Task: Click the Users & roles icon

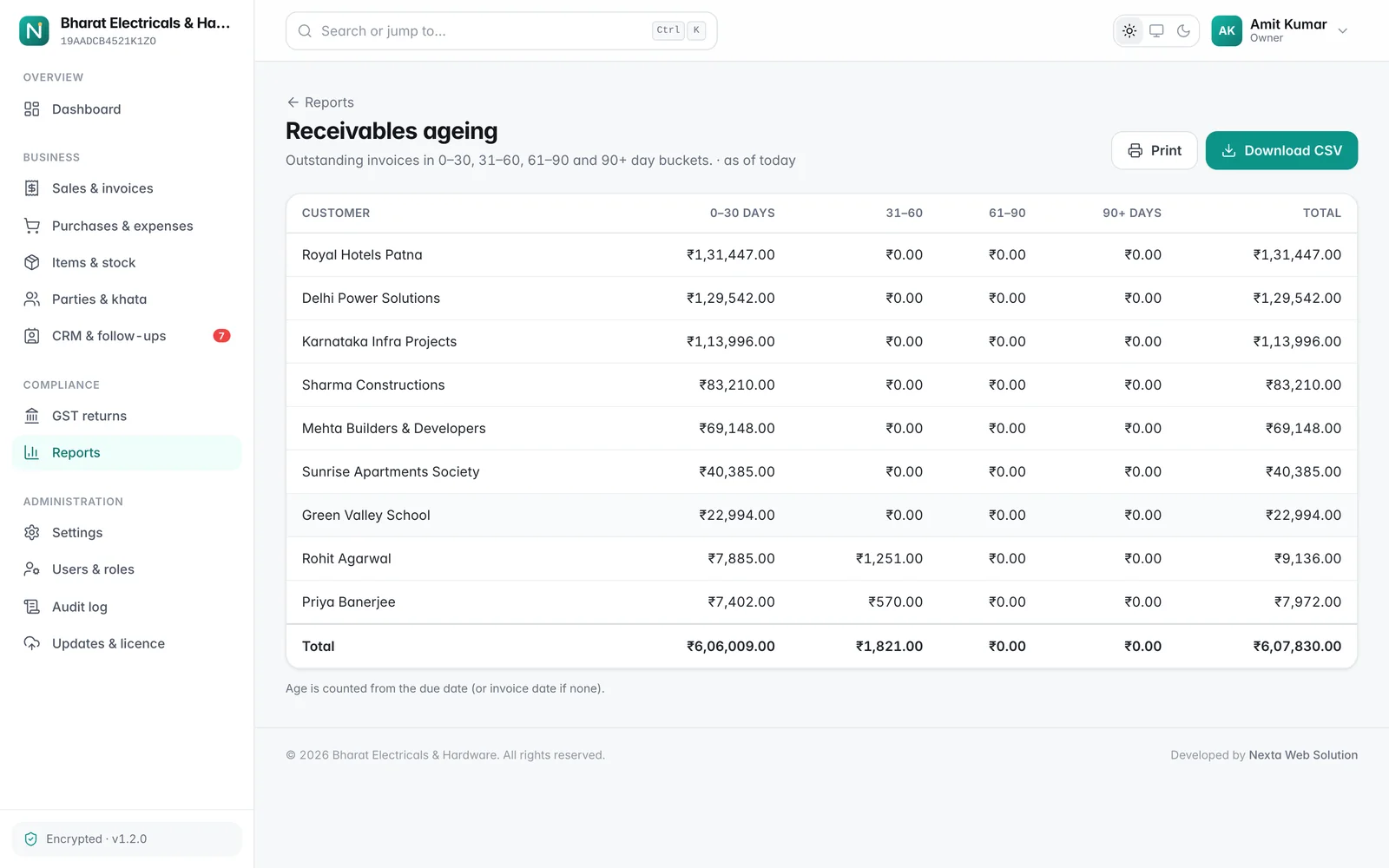Action: [x=32, y=569]
